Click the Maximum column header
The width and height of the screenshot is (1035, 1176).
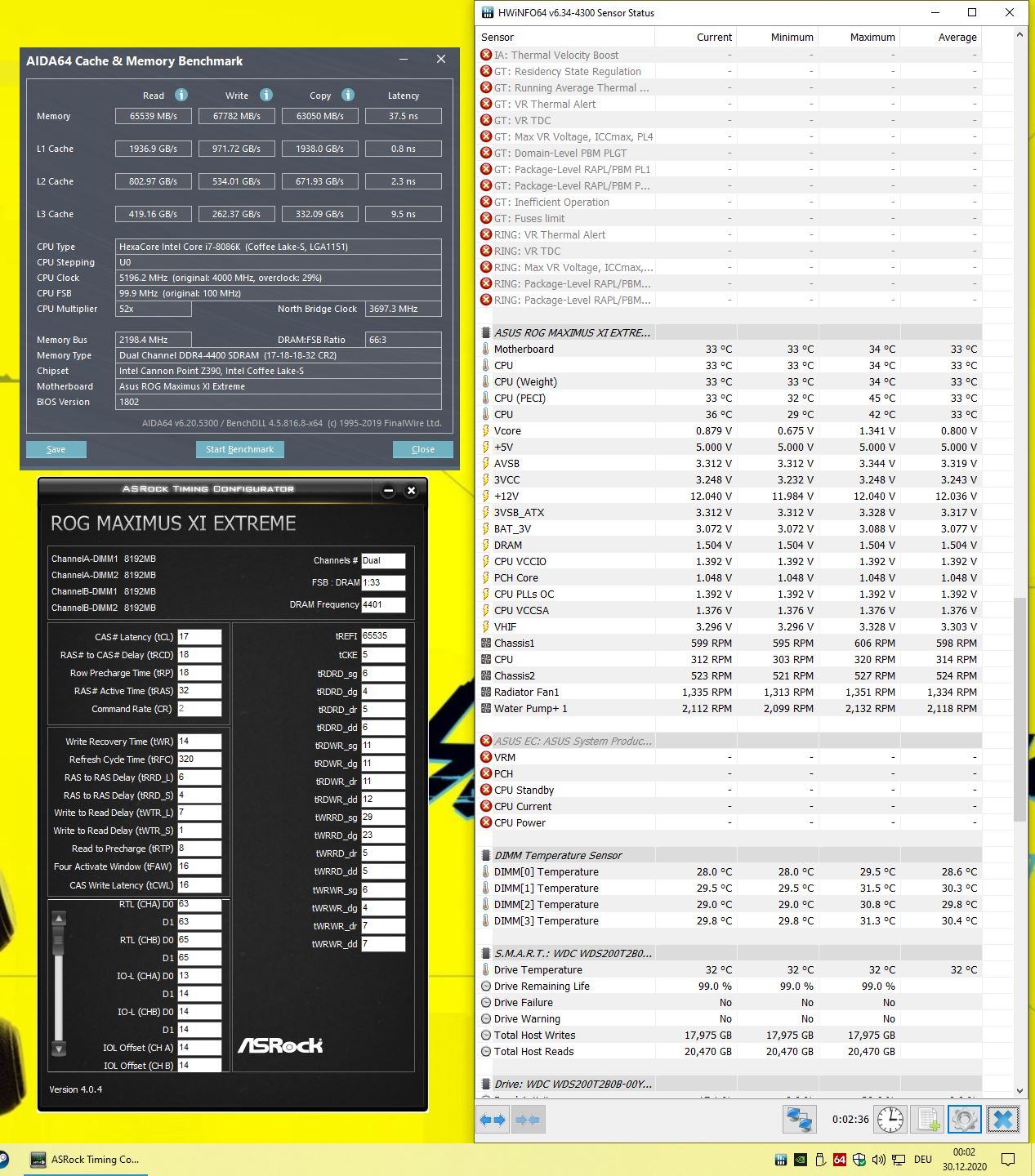tap(859, 38)
